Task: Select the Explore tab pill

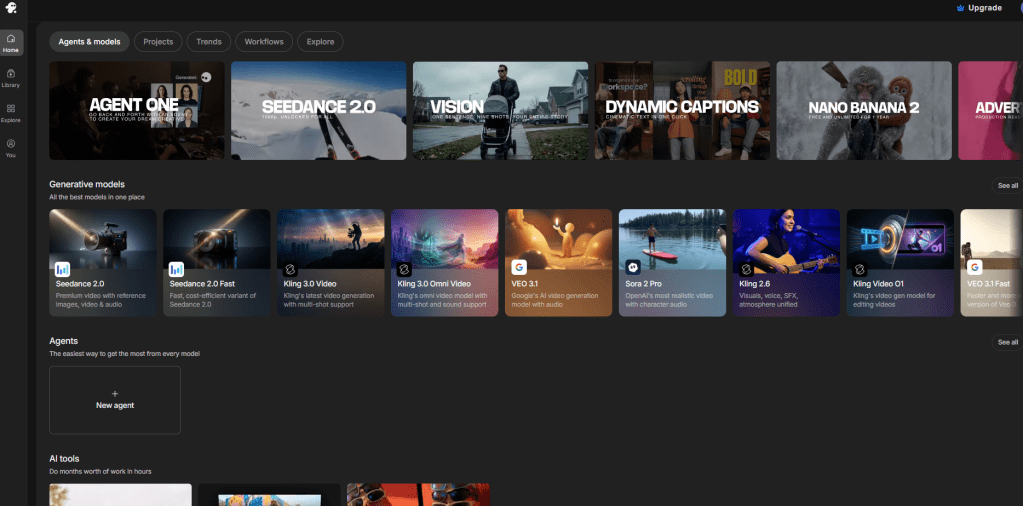Action: coord(320,42)
